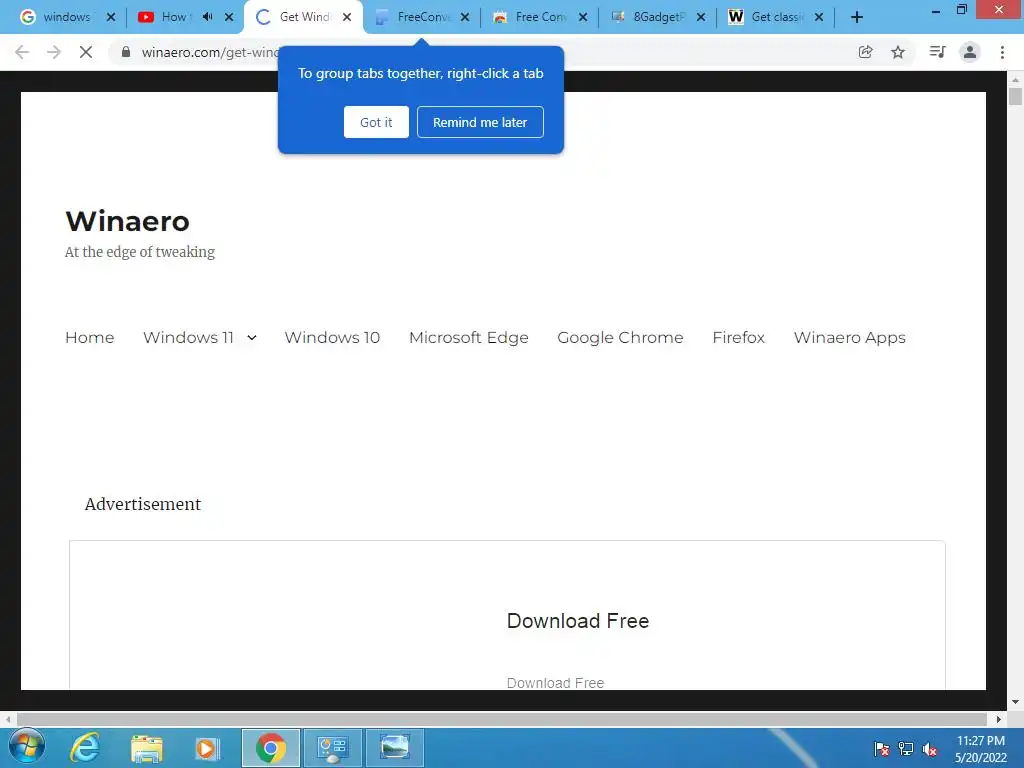This screenshot has width=1024, height=768.
Task: Close the 'Free Conv' tab
Action: click(583, 17)
